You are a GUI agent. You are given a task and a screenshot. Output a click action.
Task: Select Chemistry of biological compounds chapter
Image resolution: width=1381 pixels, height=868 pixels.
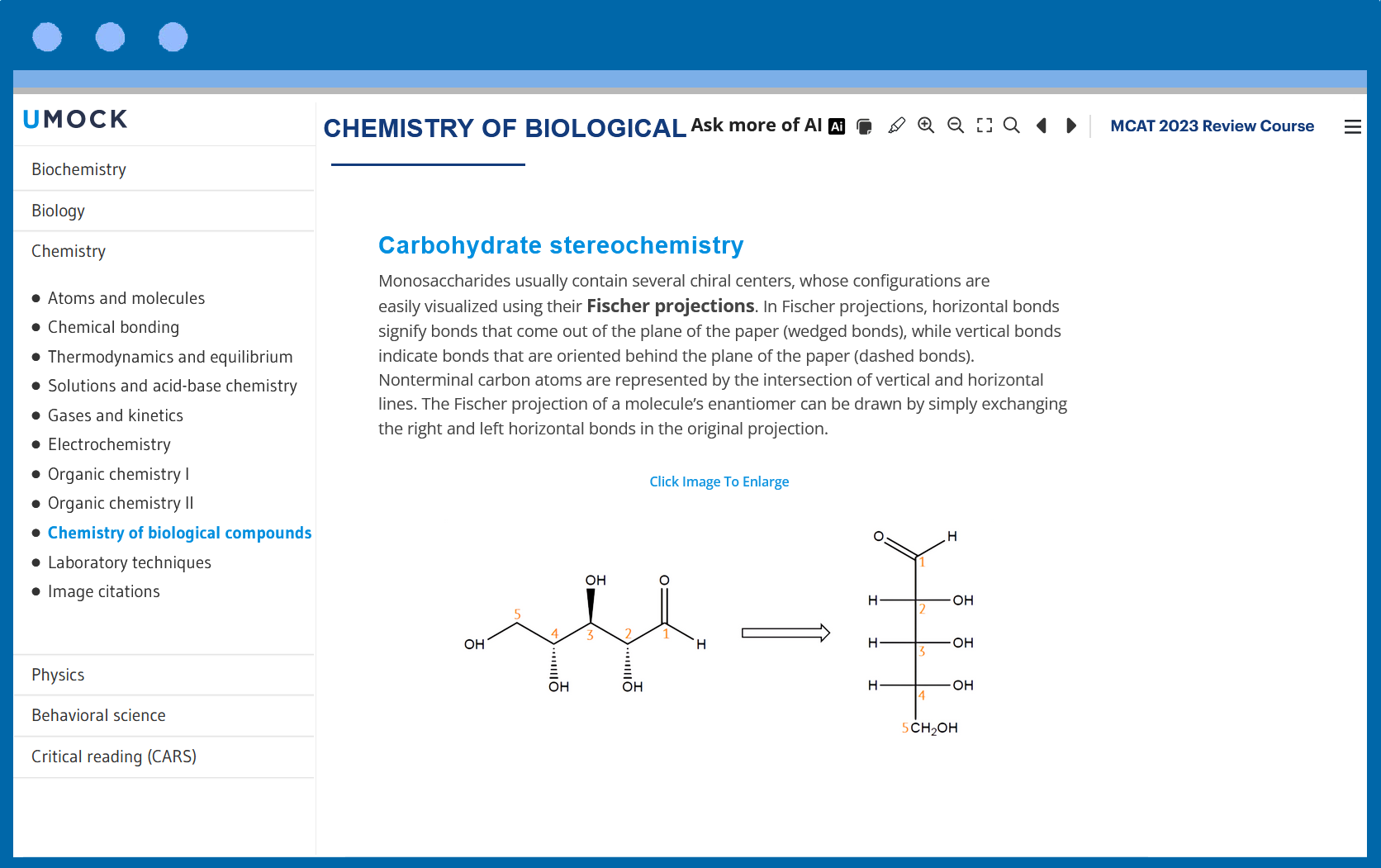[179, 533]
